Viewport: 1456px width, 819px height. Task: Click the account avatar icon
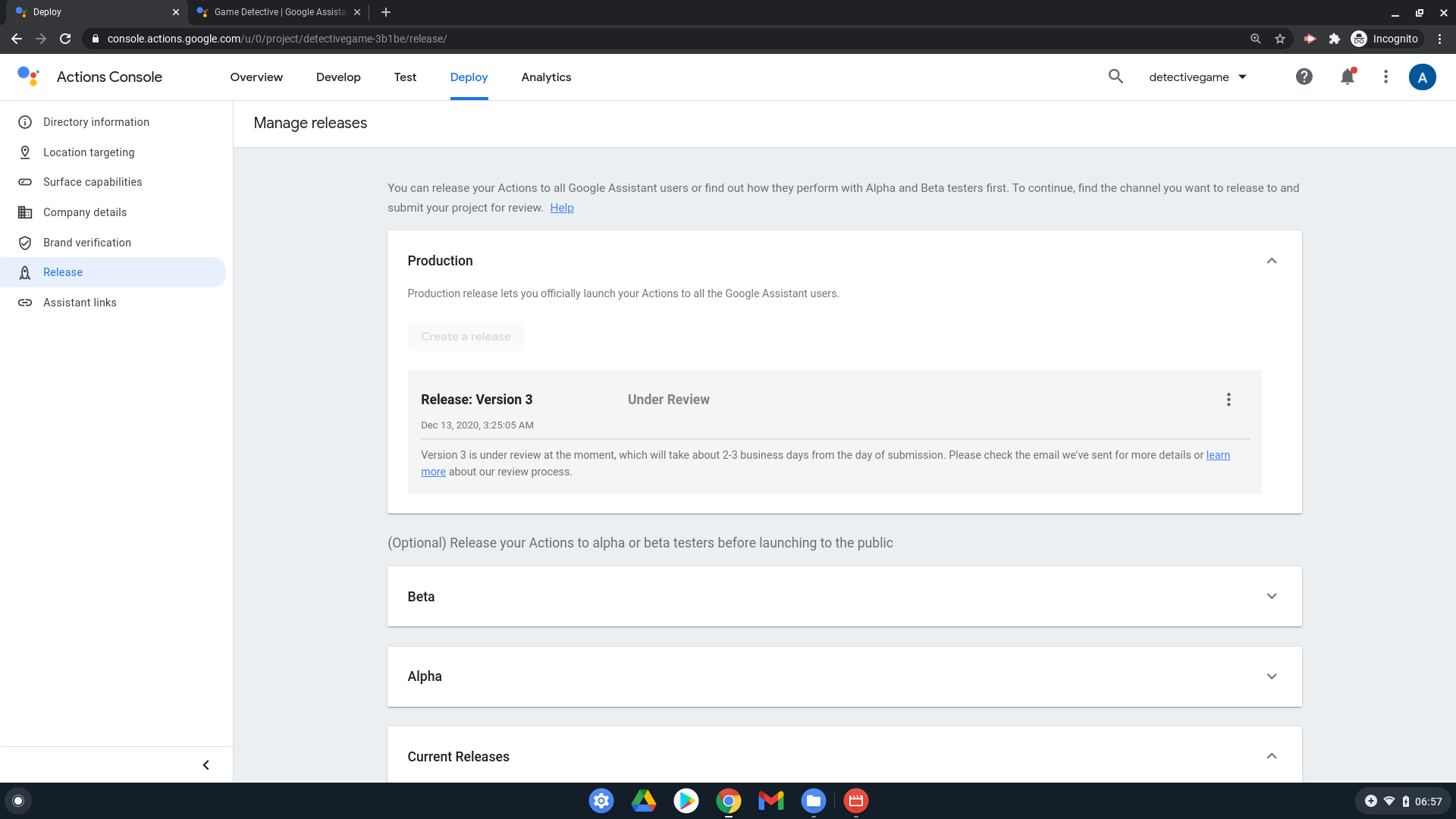(x=1422, y=77)
